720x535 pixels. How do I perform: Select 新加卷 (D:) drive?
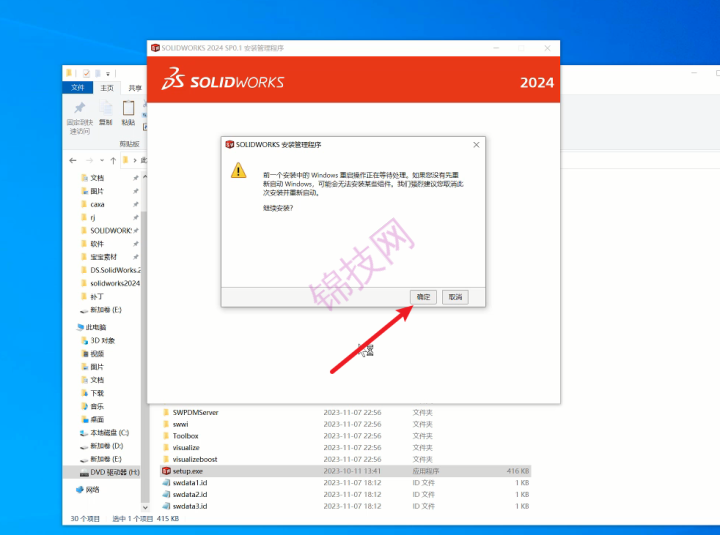click(x=107, y=446)
